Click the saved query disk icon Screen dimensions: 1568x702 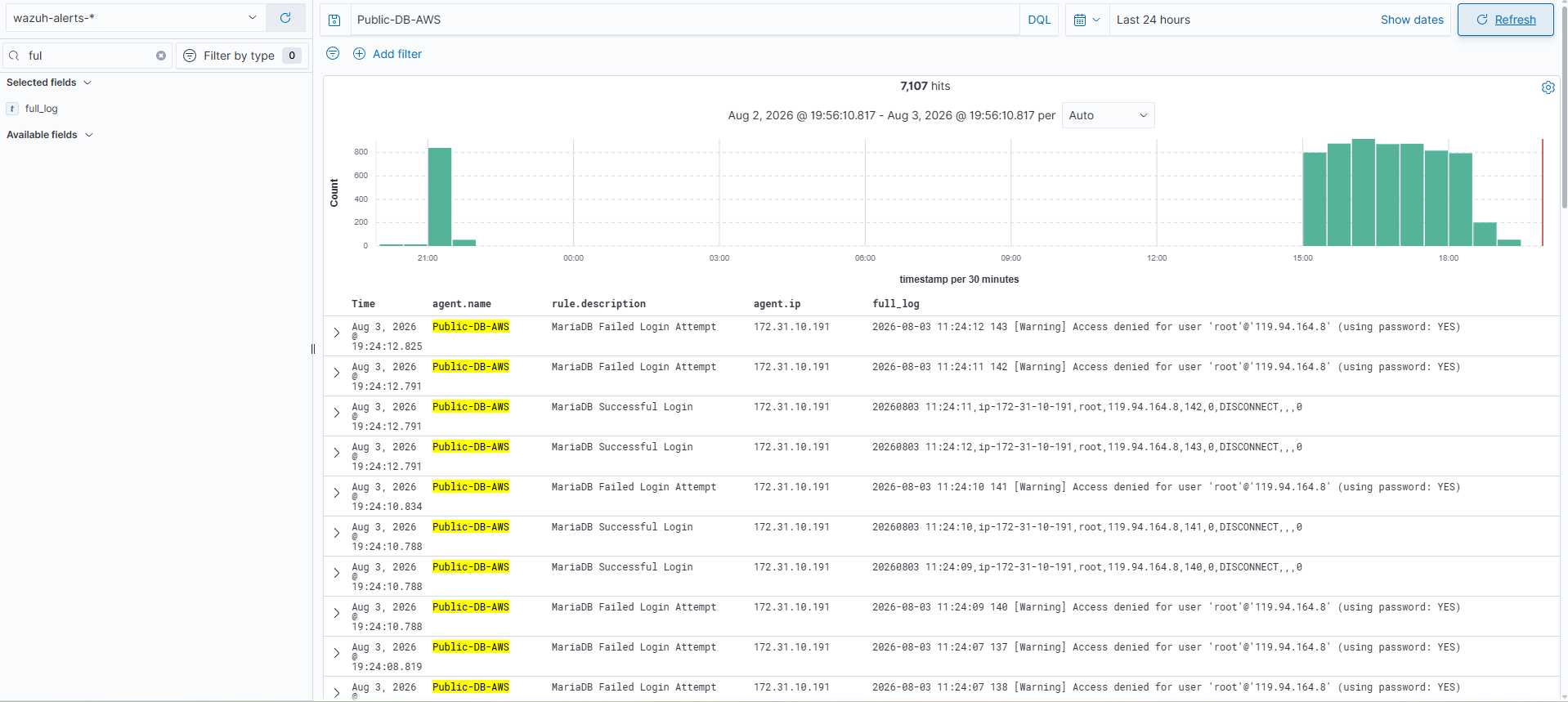(x=334, y=20)
